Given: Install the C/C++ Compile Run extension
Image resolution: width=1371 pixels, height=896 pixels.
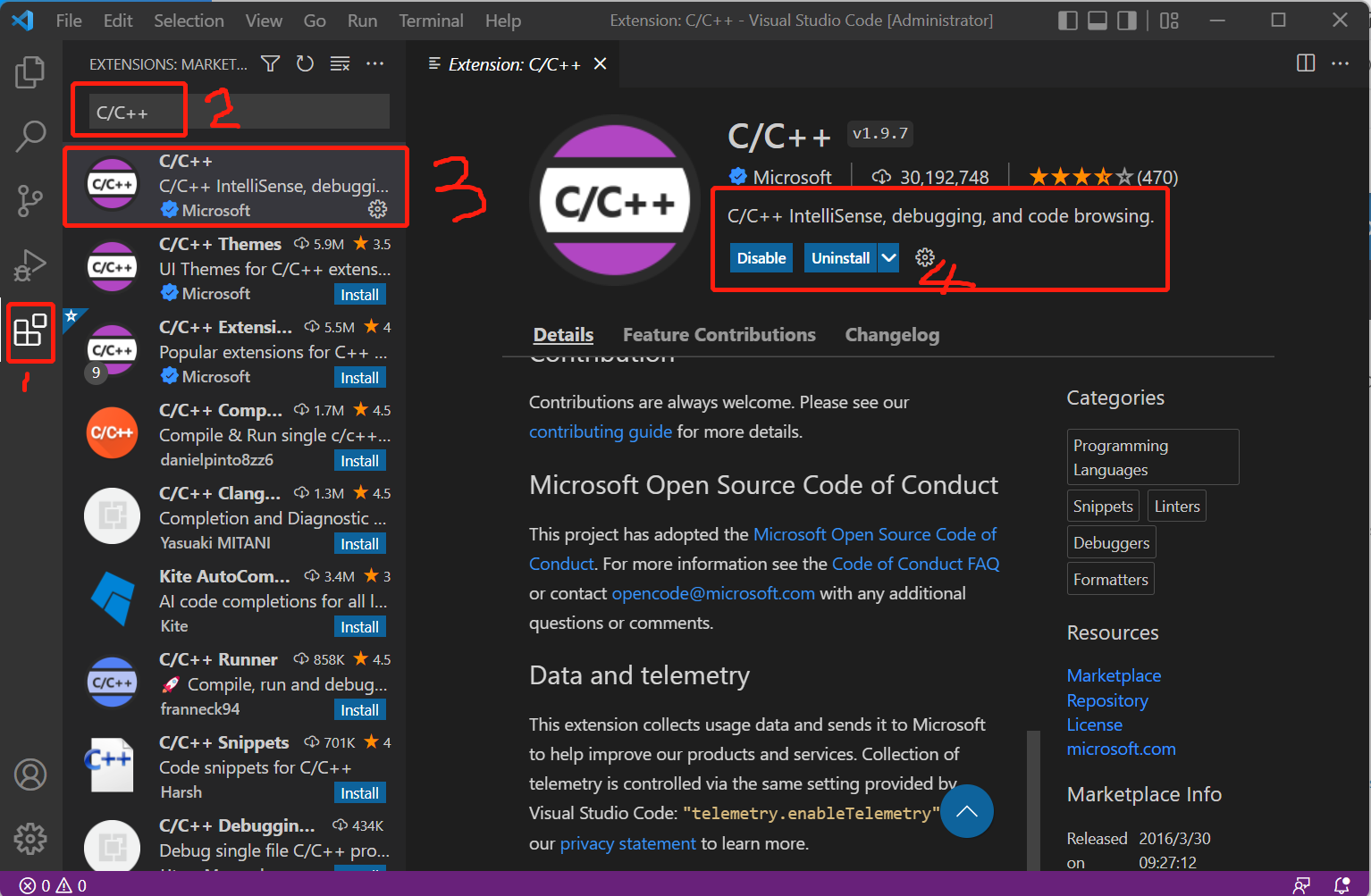Looking at the screenshot, I should [x=359, y=460].
